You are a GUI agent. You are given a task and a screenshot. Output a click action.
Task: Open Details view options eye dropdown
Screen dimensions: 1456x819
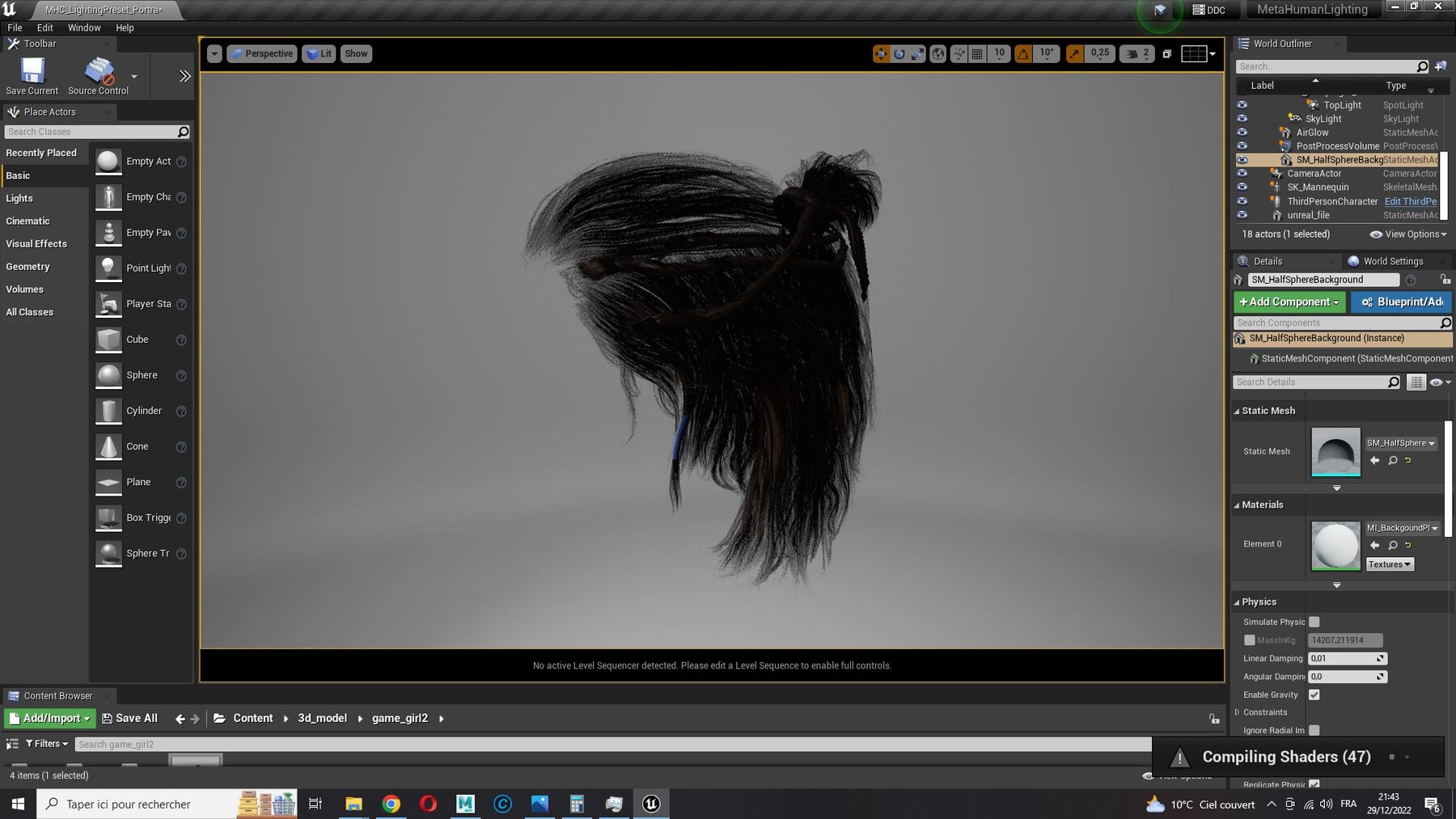click(1440, 382)
